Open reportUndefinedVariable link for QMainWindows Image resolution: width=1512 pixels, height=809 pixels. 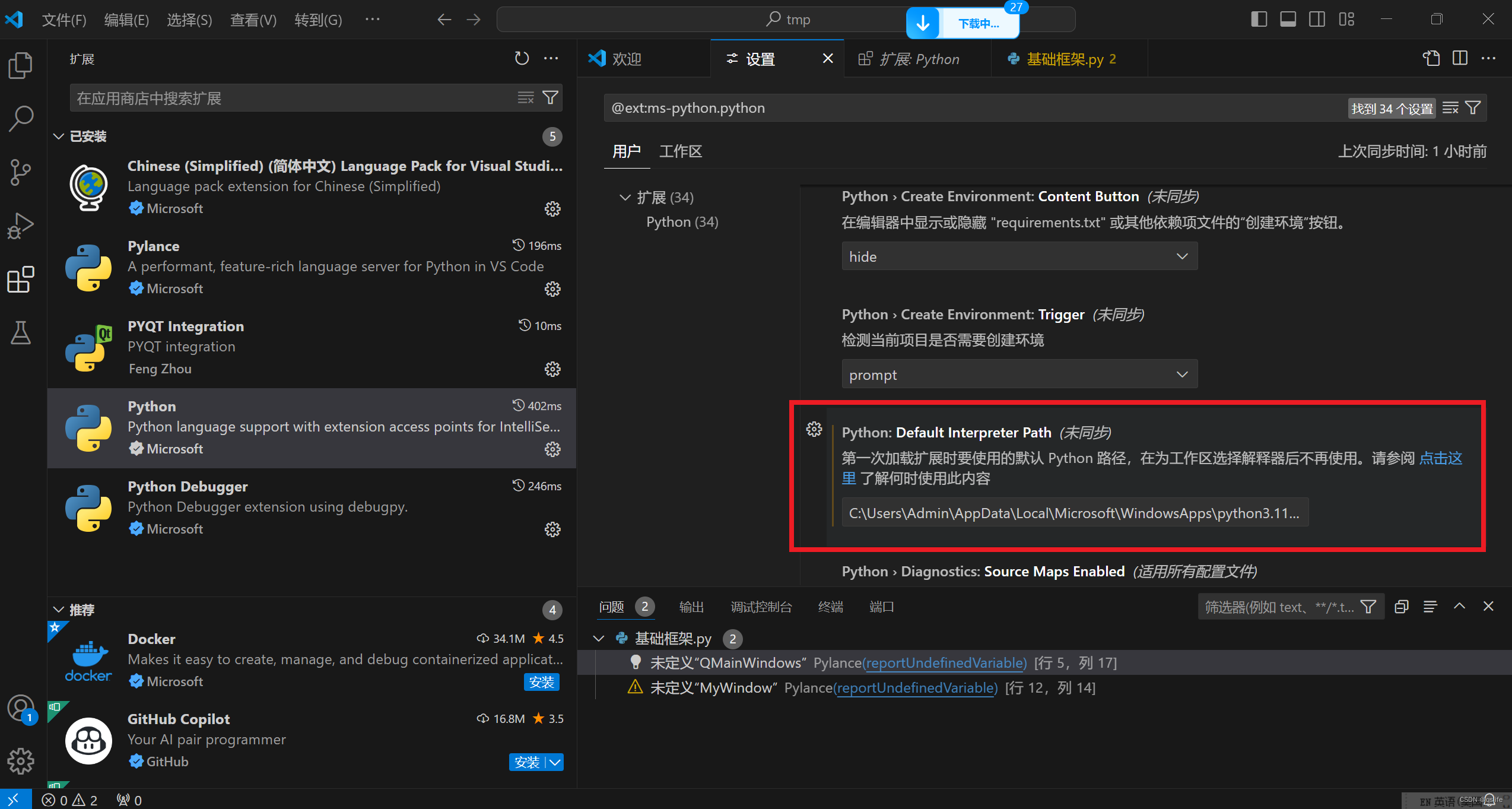[x=944, y=663]
